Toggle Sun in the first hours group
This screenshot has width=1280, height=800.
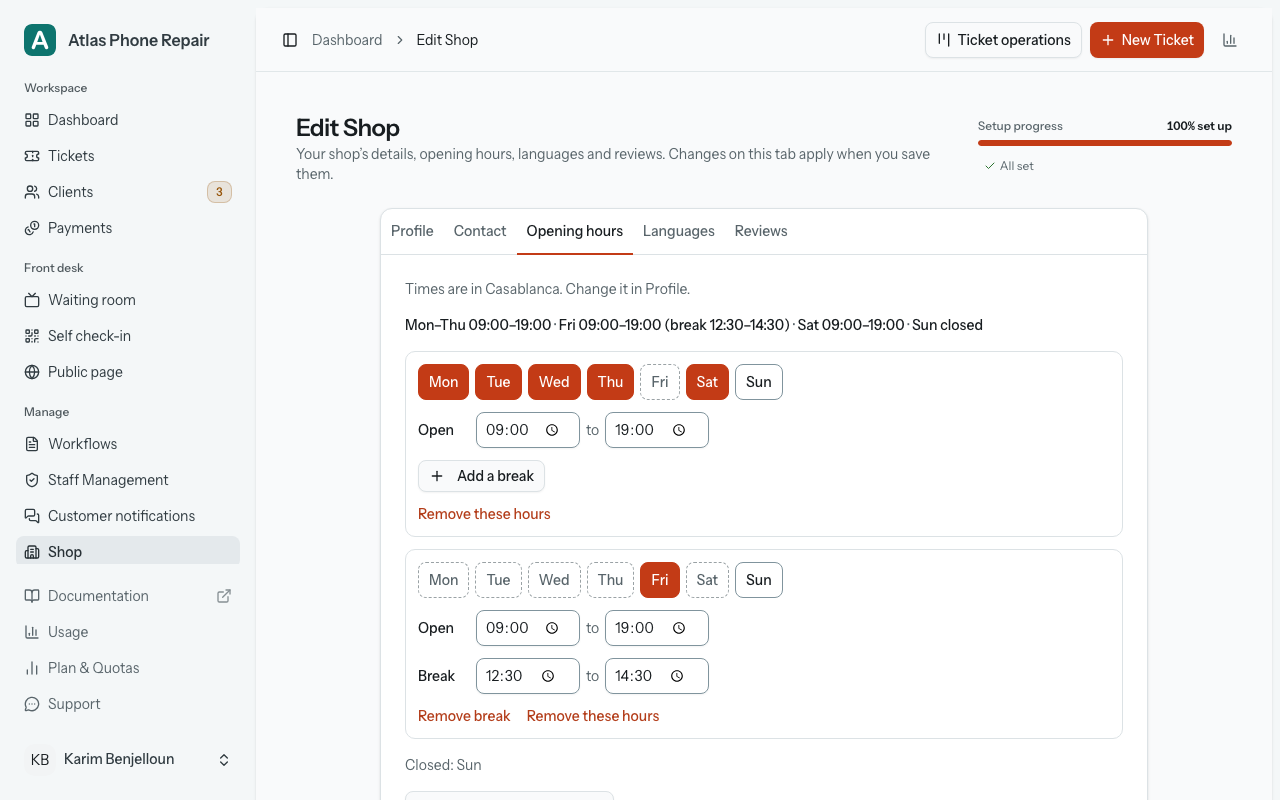[759, 382]
